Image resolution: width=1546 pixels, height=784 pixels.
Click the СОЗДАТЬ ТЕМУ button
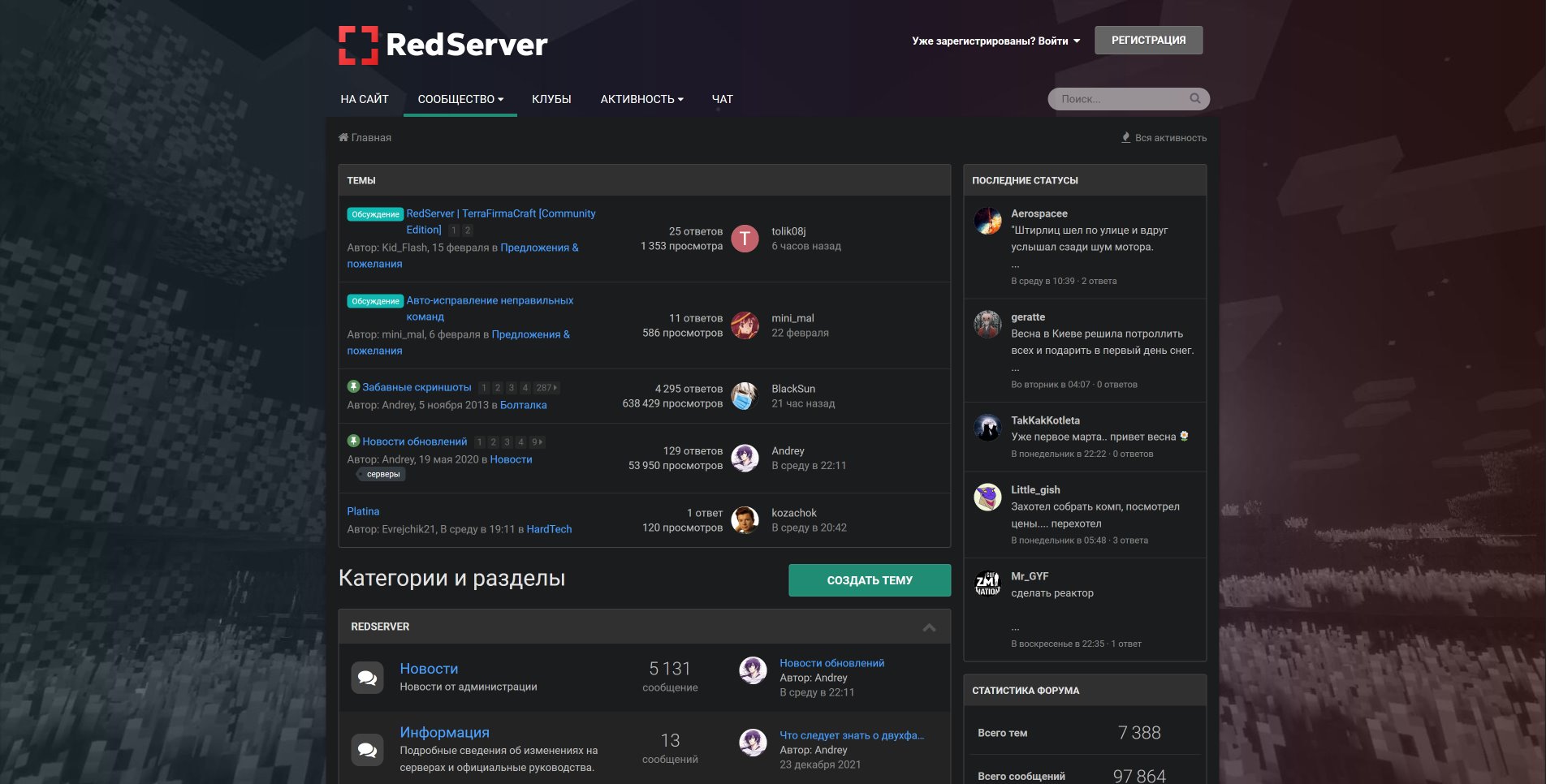click(870, 580)
